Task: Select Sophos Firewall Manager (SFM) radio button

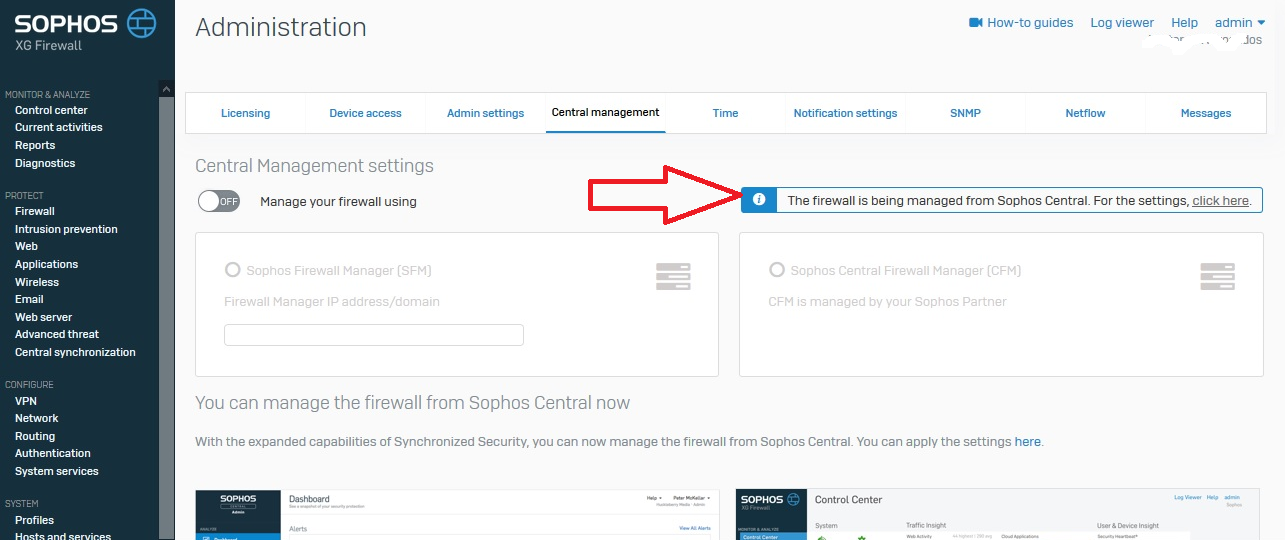Action: pyautogui.click(x=232, y=270)
